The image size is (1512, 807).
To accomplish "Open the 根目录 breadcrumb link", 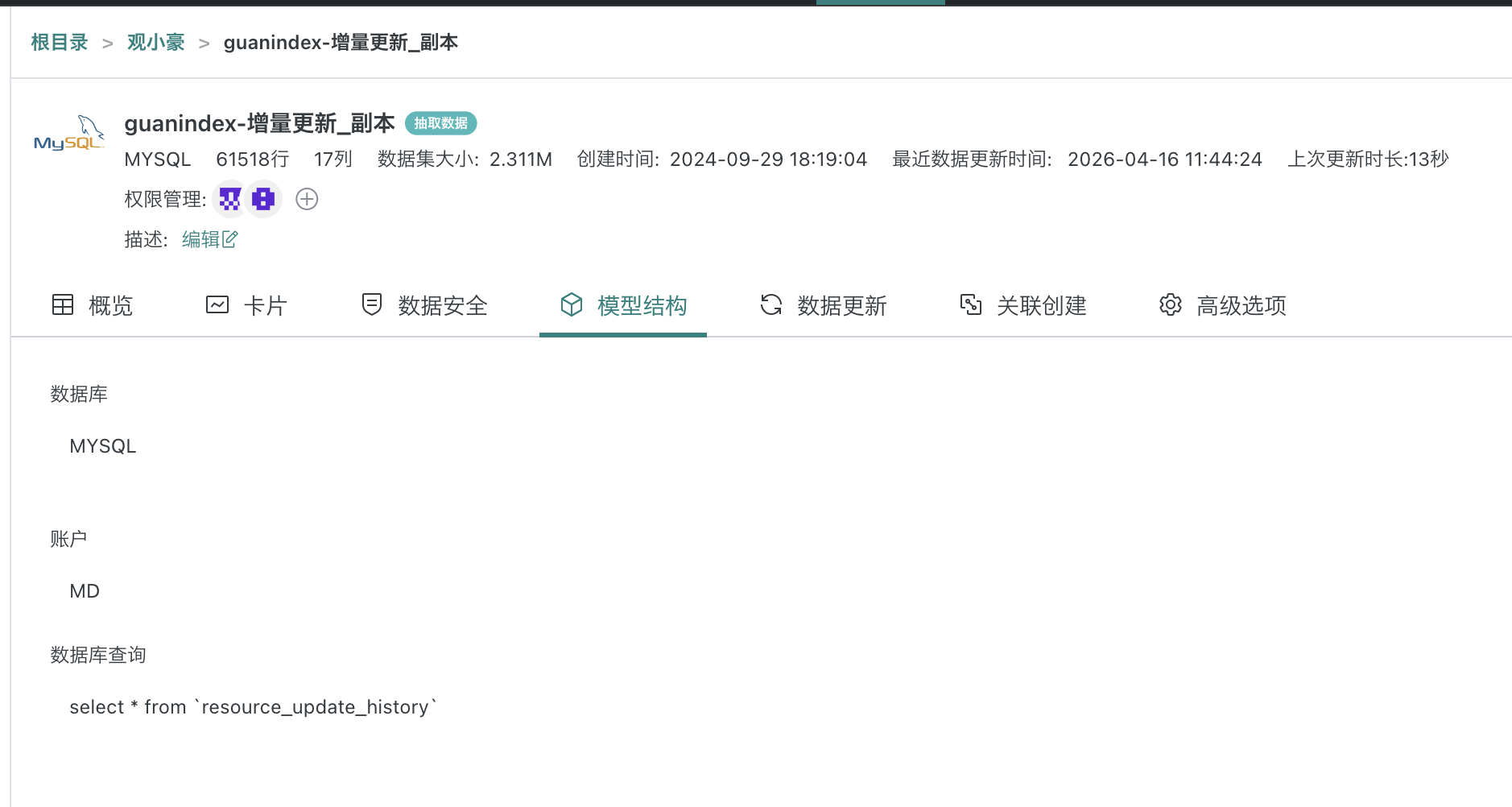I will (58, 42).
